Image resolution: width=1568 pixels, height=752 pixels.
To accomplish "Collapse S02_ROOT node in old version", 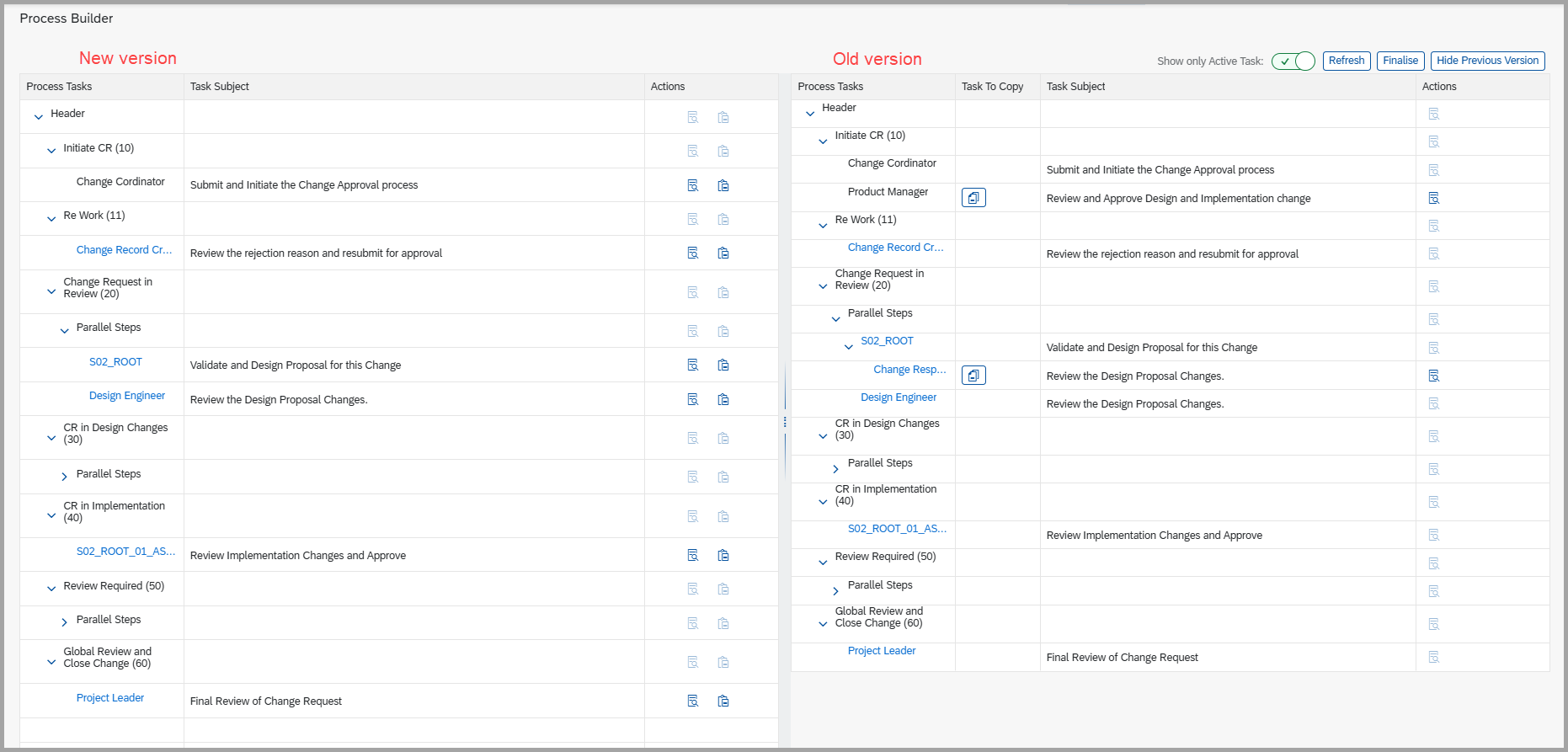I will tap(848, 346).
